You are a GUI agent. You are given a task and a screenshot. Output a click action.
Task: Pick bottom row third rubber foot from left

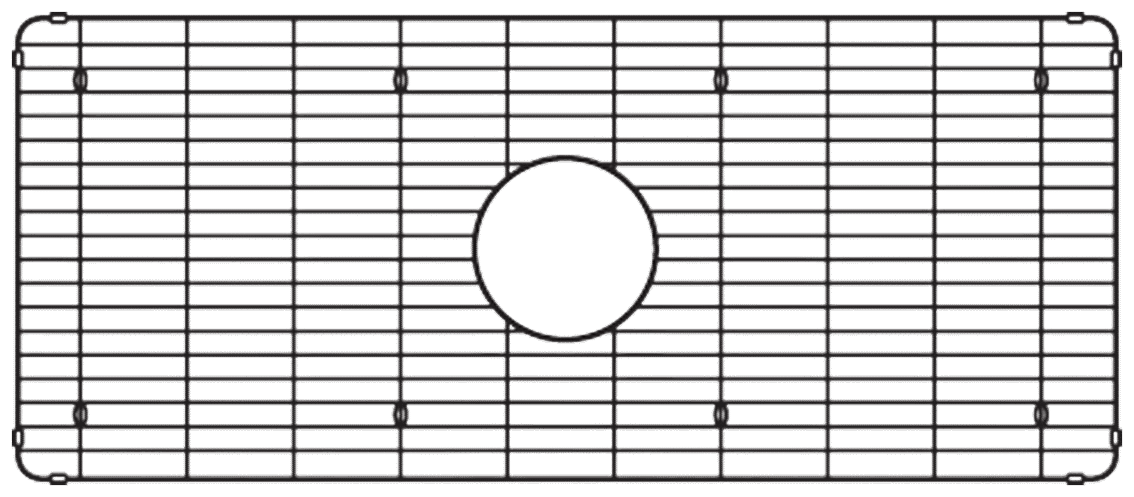point(721,414)
